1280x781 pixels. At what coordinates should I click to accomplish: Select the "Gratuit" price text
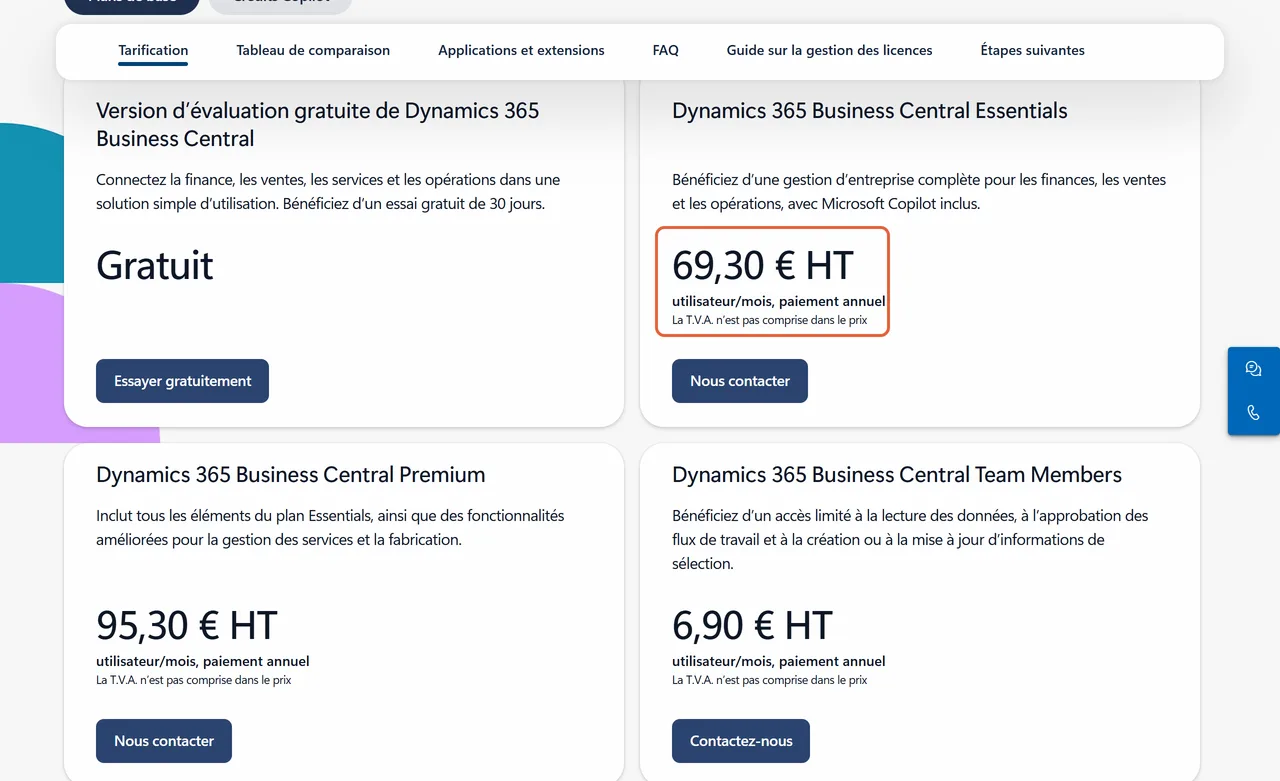[x=155, y=266]
